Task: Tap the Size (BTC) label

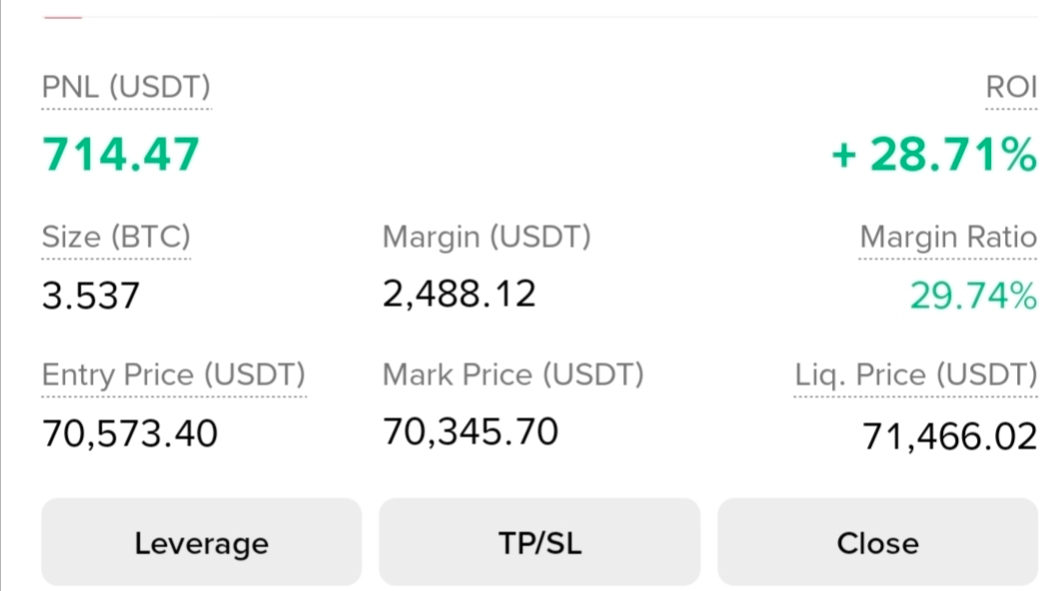Action: [116, 237]
